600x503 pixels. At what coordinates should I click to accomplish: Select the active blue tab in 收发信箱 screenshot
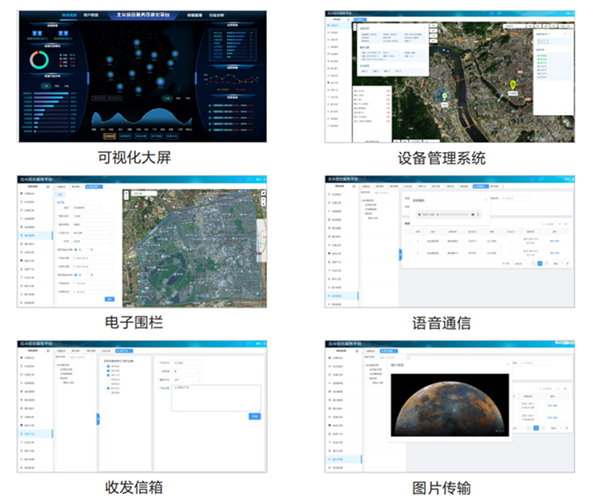click(x=124, y=350)
